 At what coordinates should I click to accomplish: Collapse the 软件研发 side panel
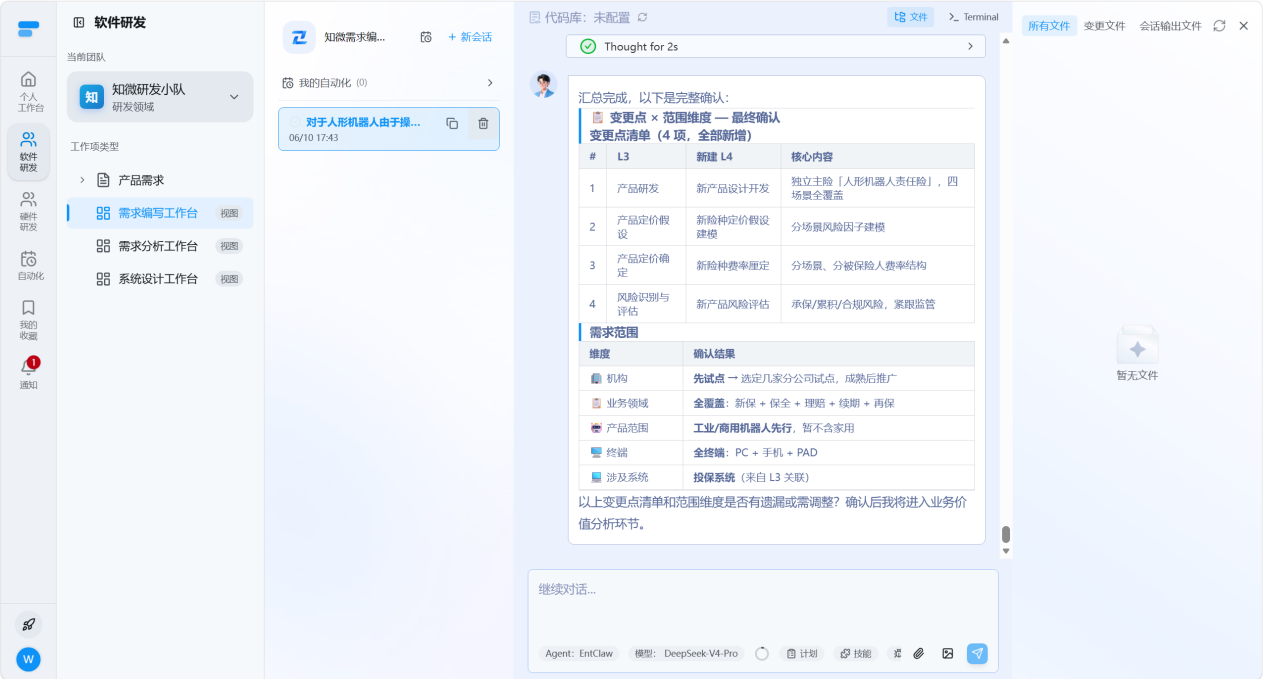[78, 22]
